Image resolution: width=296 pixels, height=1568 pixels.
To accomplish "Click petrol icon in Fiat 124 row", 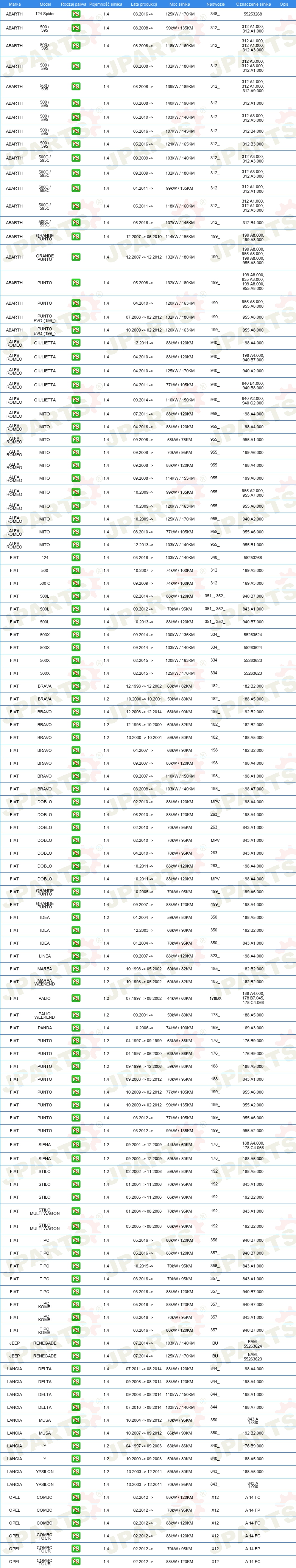I will click(76, 558).
